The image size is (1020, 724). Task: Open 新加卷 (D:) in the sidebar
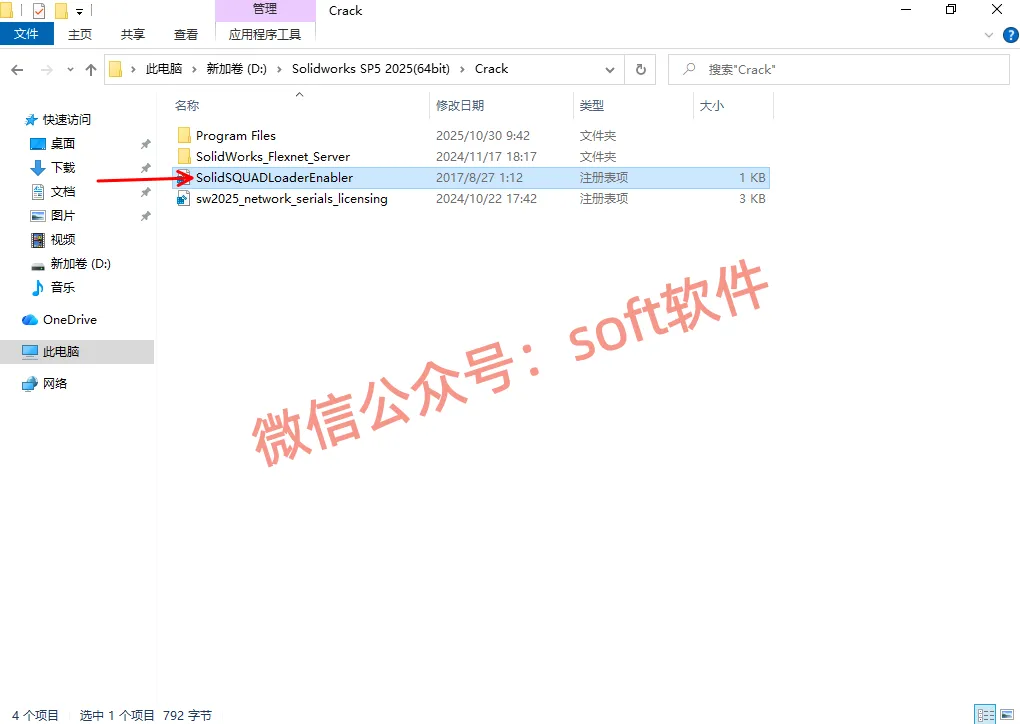pyautogui.click(x=80, y=263)
